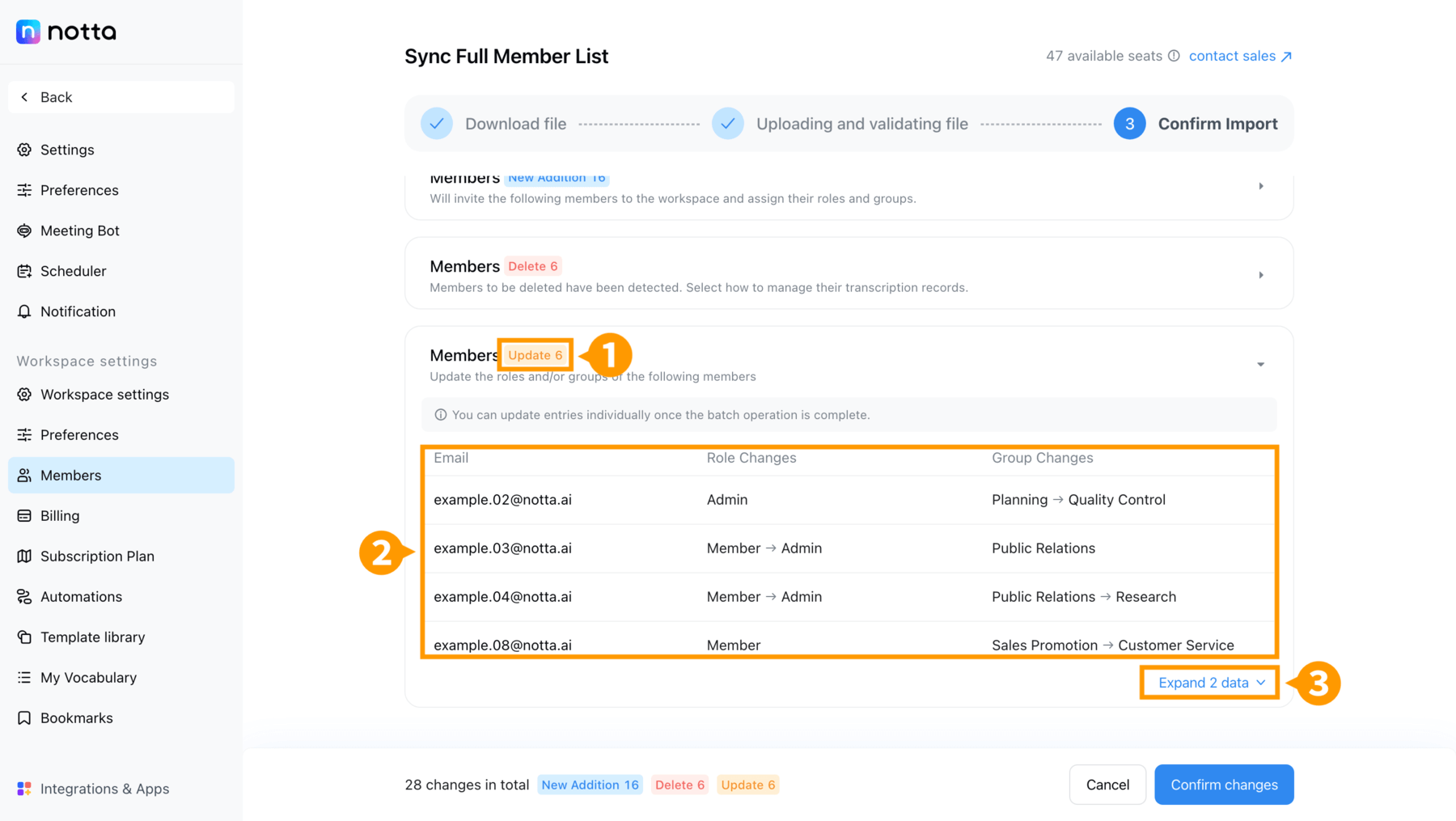Select Members in sidebar
This screenshot has height=821, width=1456.
point(121,476)
